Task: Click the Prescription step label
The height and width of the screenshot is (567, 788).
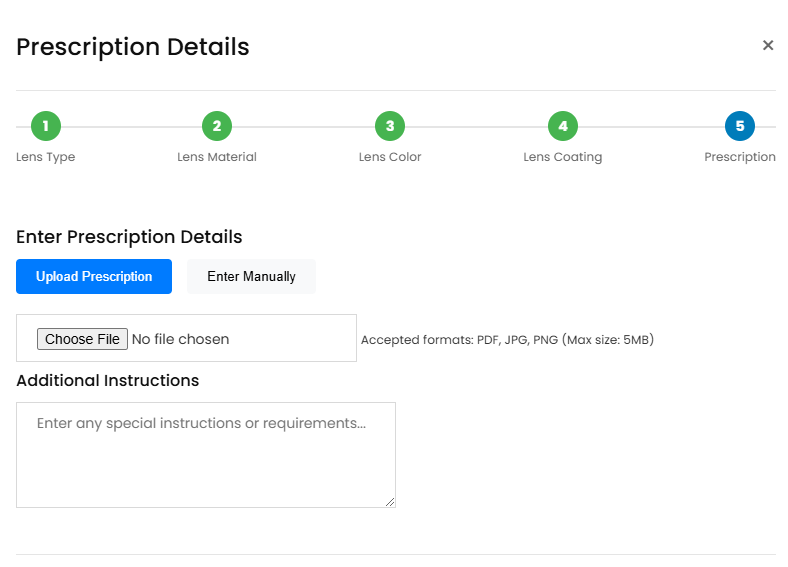Action: 740,157
